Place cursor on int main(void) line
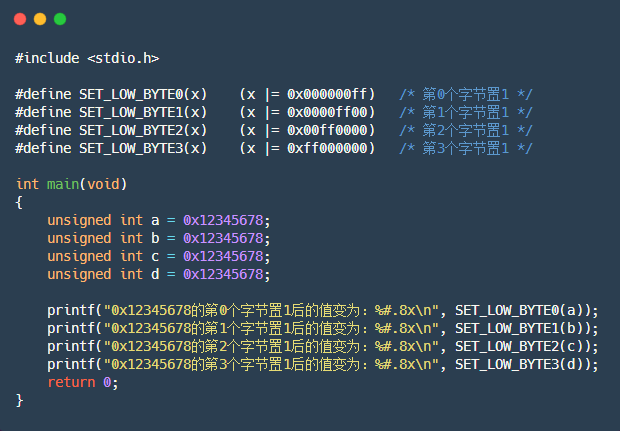The image size is (620, 431). [71, 184]
